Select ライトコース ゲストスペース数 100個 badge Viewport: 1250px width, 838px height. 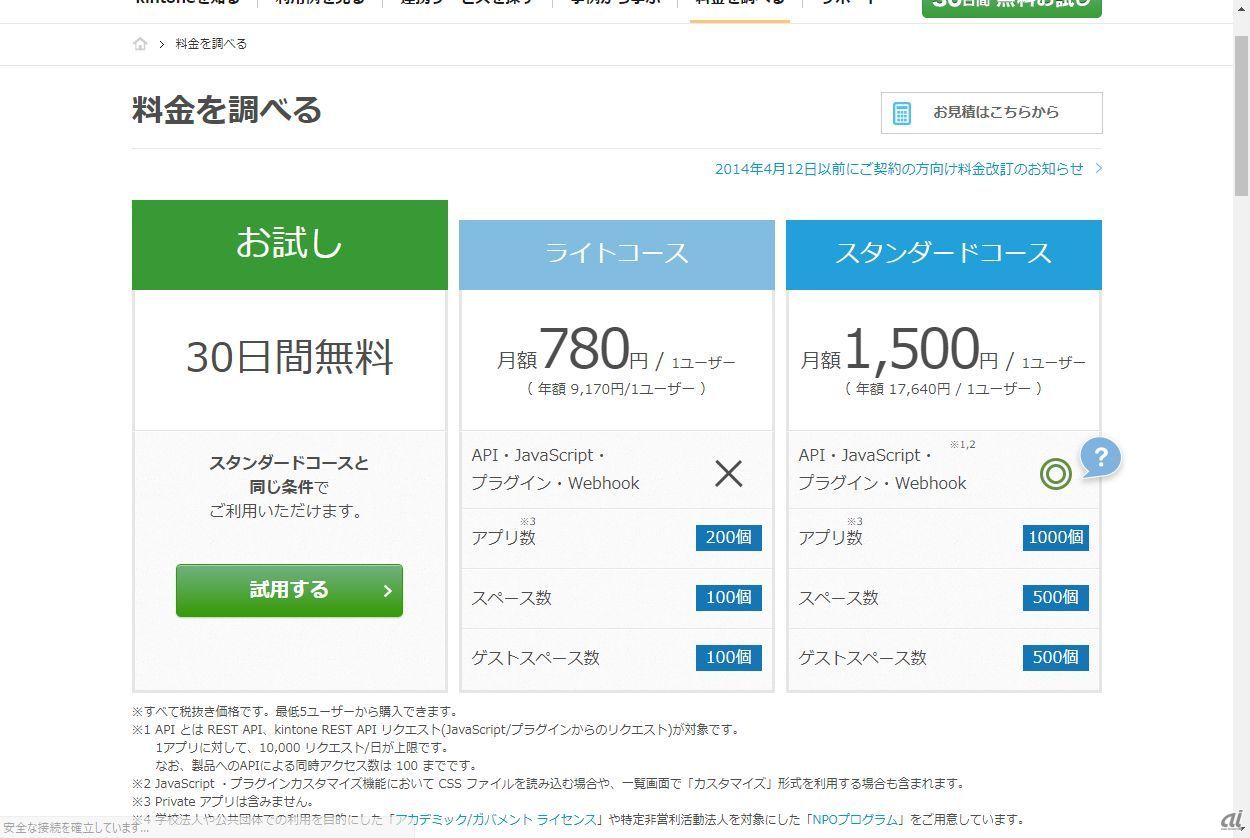(729, 657)
